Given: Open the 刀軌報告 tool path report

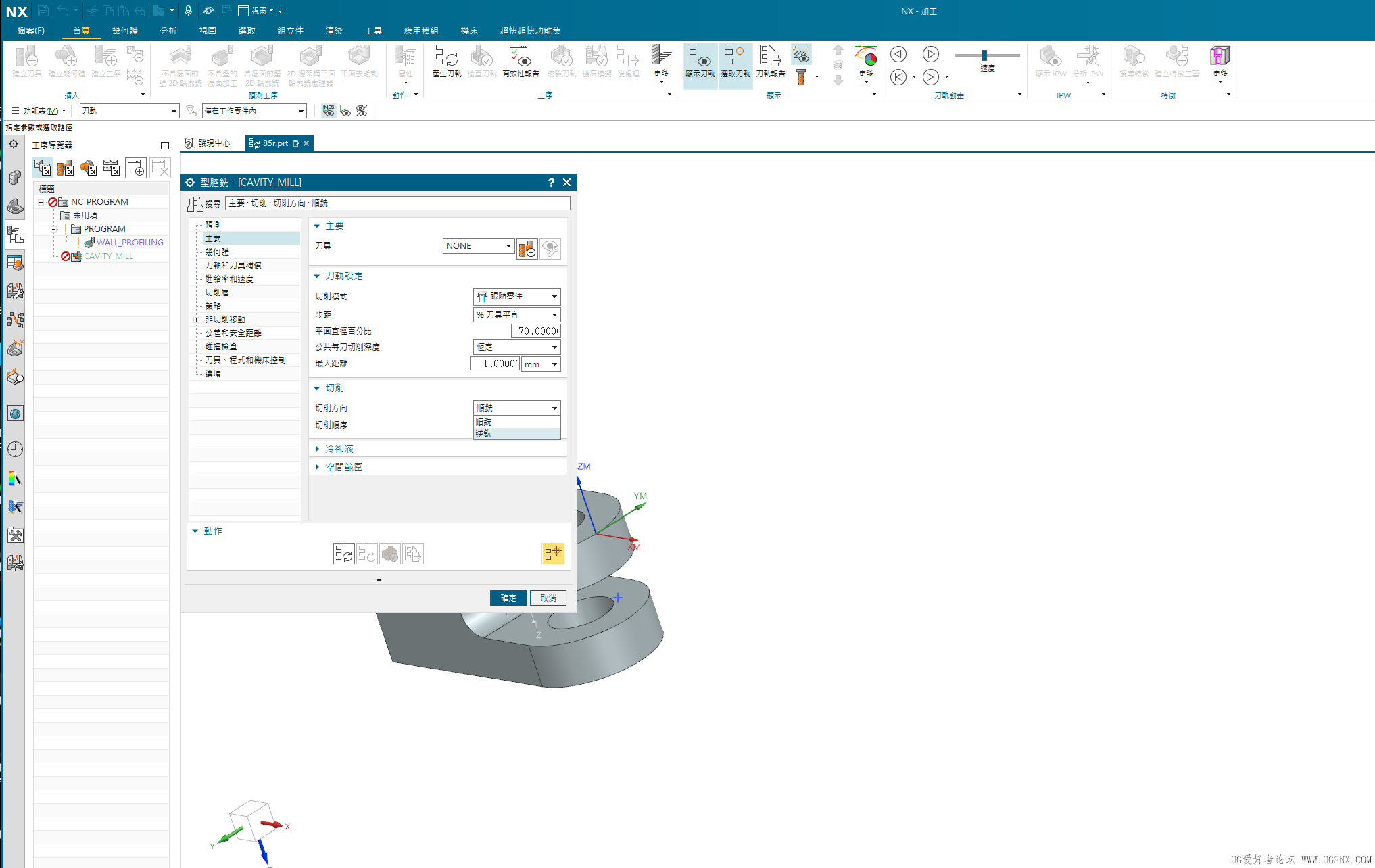Looking at the screenshot, I should click(770, 61).
